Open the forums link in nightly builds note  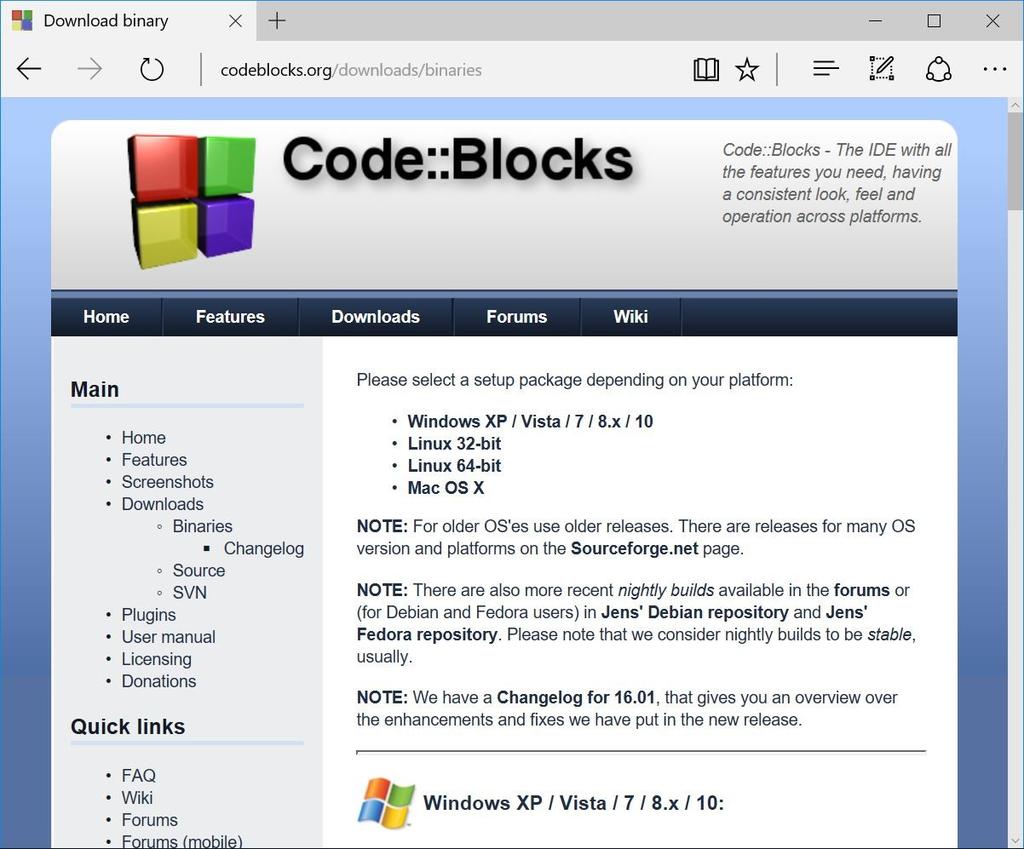pos(861,590)
